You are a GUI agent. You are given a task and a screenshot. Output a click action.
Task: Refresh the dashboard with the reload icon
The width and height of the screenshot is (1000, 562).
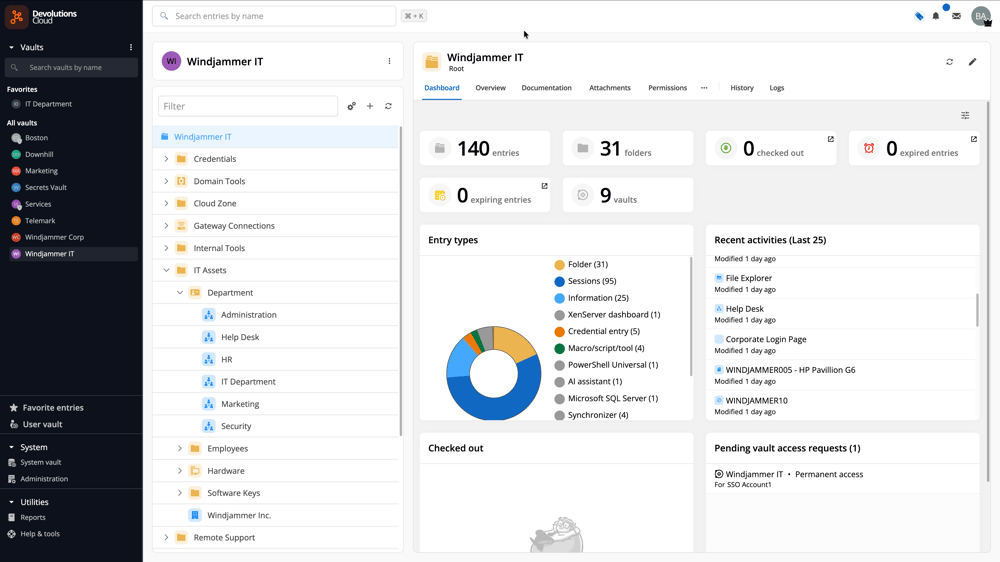click(x=950, y=62)
